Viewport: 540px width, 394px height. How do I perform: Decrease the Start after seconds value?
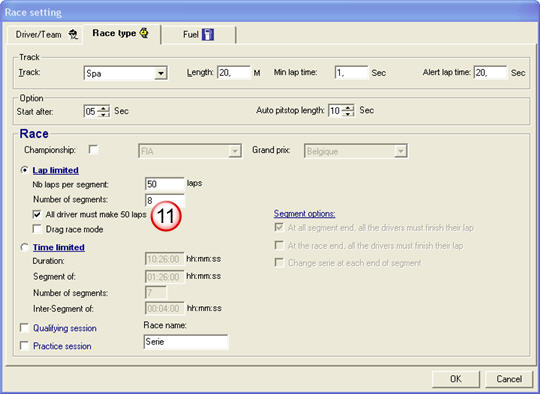coord(104,114)
